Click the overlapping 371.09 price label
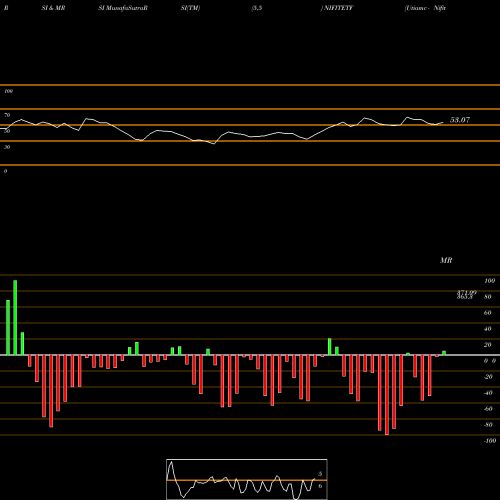 tap(467, 293)
